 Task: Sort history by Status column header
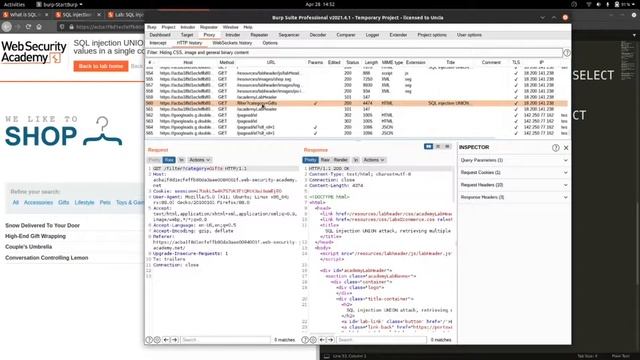(x=352, y=62)
